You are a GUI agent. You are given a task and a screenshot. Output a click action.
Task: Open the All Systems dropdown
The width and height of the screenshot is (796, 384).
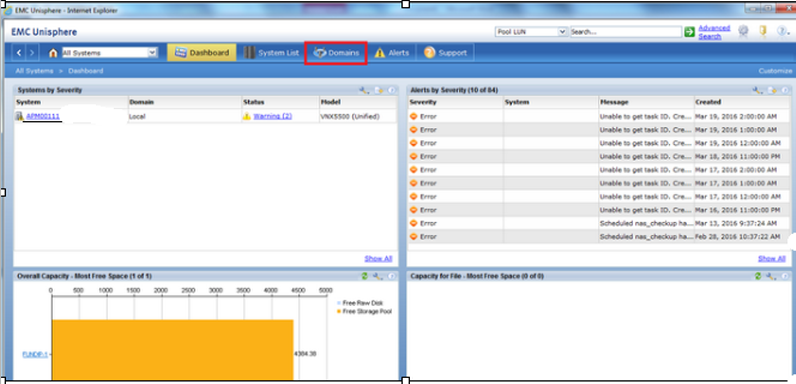pos(110,52)
